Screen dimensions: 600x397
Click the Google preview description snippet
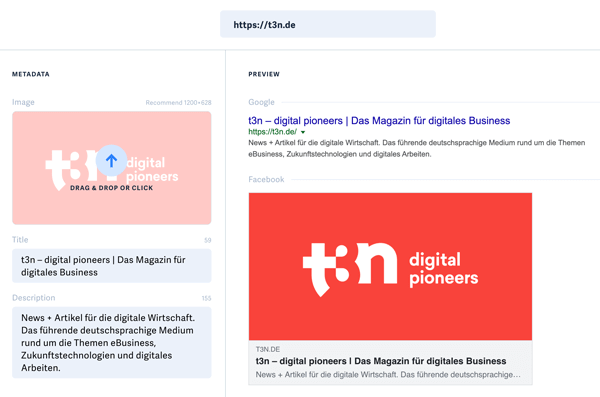coord(416,148)
